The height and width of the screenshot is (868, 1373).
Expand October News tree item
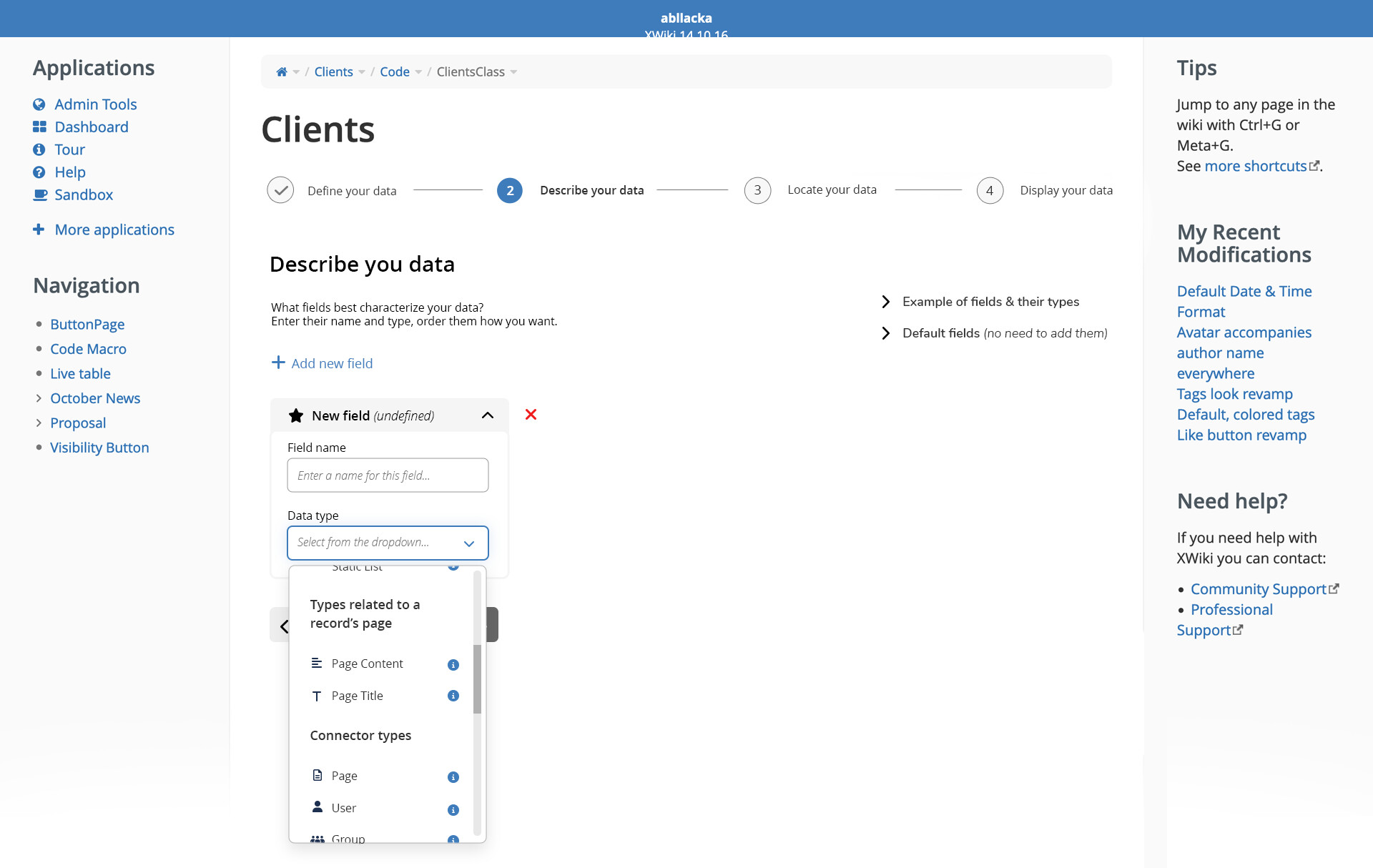point(39,398)
